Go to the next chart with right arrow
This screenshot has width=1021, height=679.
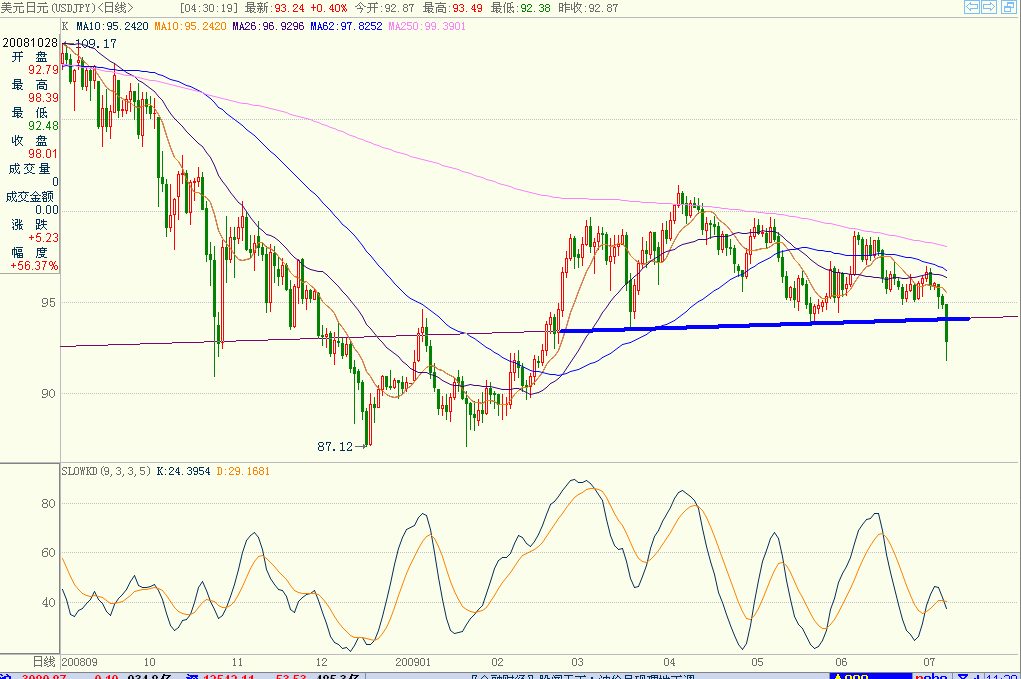tap(989, 7)
